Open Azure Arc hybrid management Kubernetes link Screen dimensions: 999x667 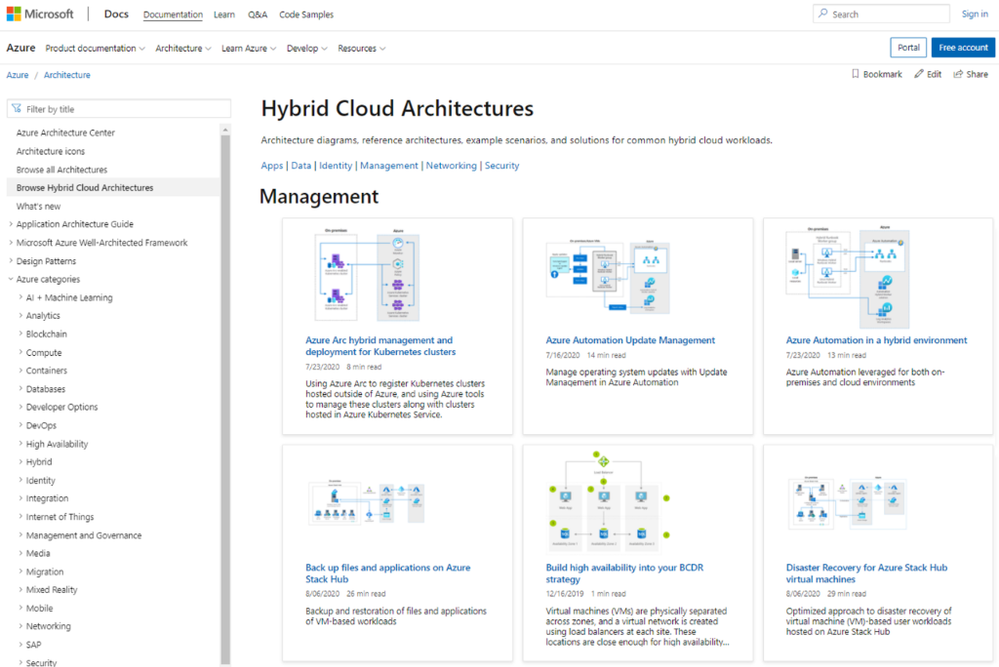pyautogui.click(x=380, y=346)
